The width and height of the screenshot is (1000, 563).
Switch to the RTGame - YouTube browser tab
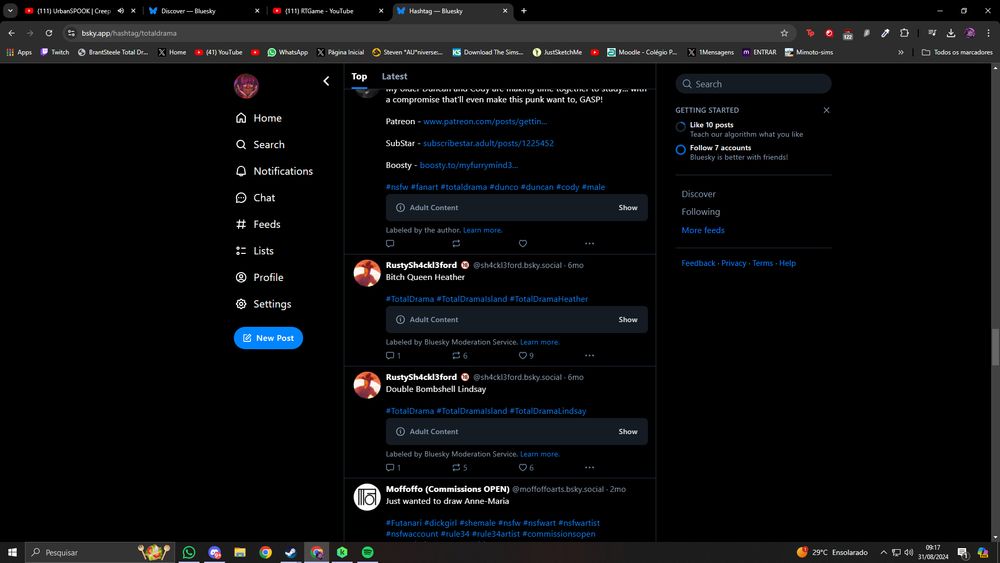[x=328, y=11]
